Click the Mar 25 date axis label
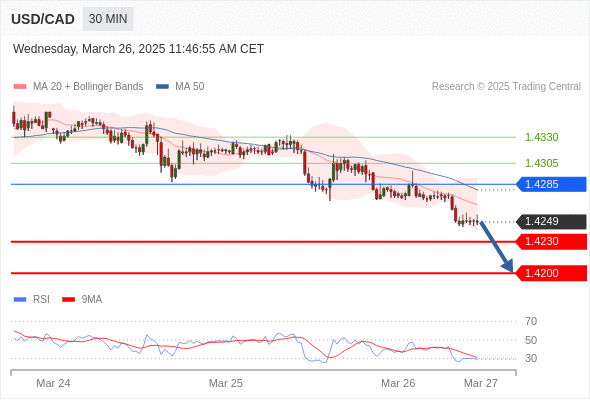Viewport: 590px width, 400px height. [225, 383]
